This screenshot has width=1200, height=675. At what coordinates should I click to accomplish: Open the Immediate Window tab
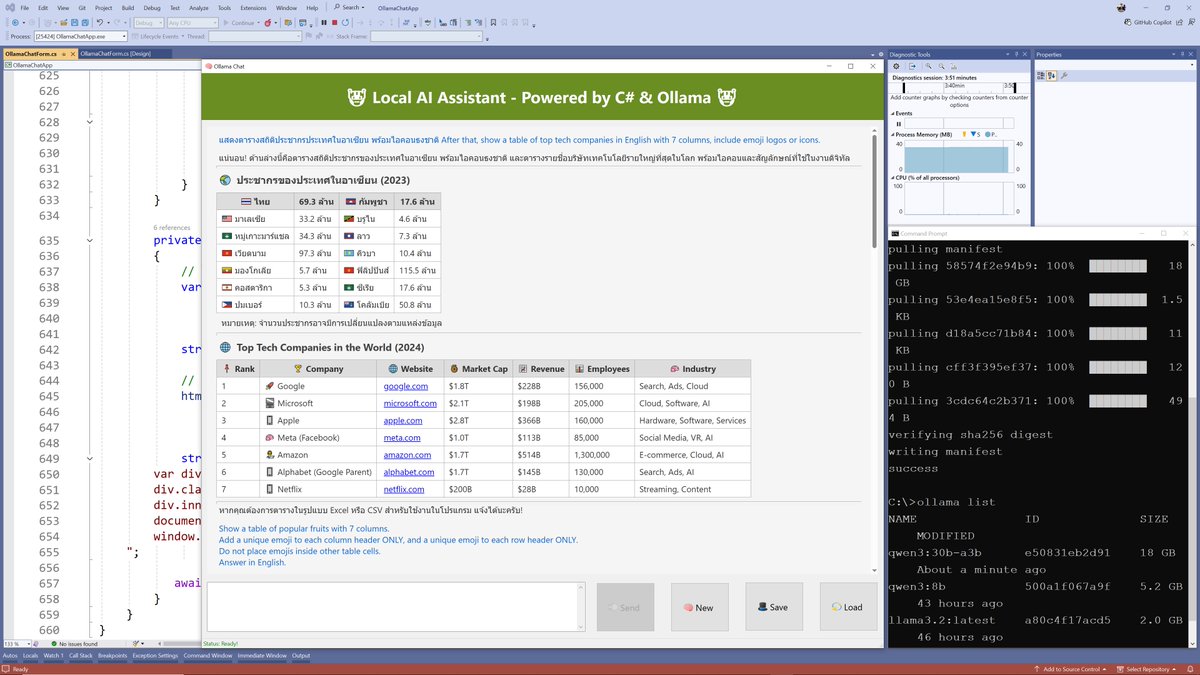point(262,656)
